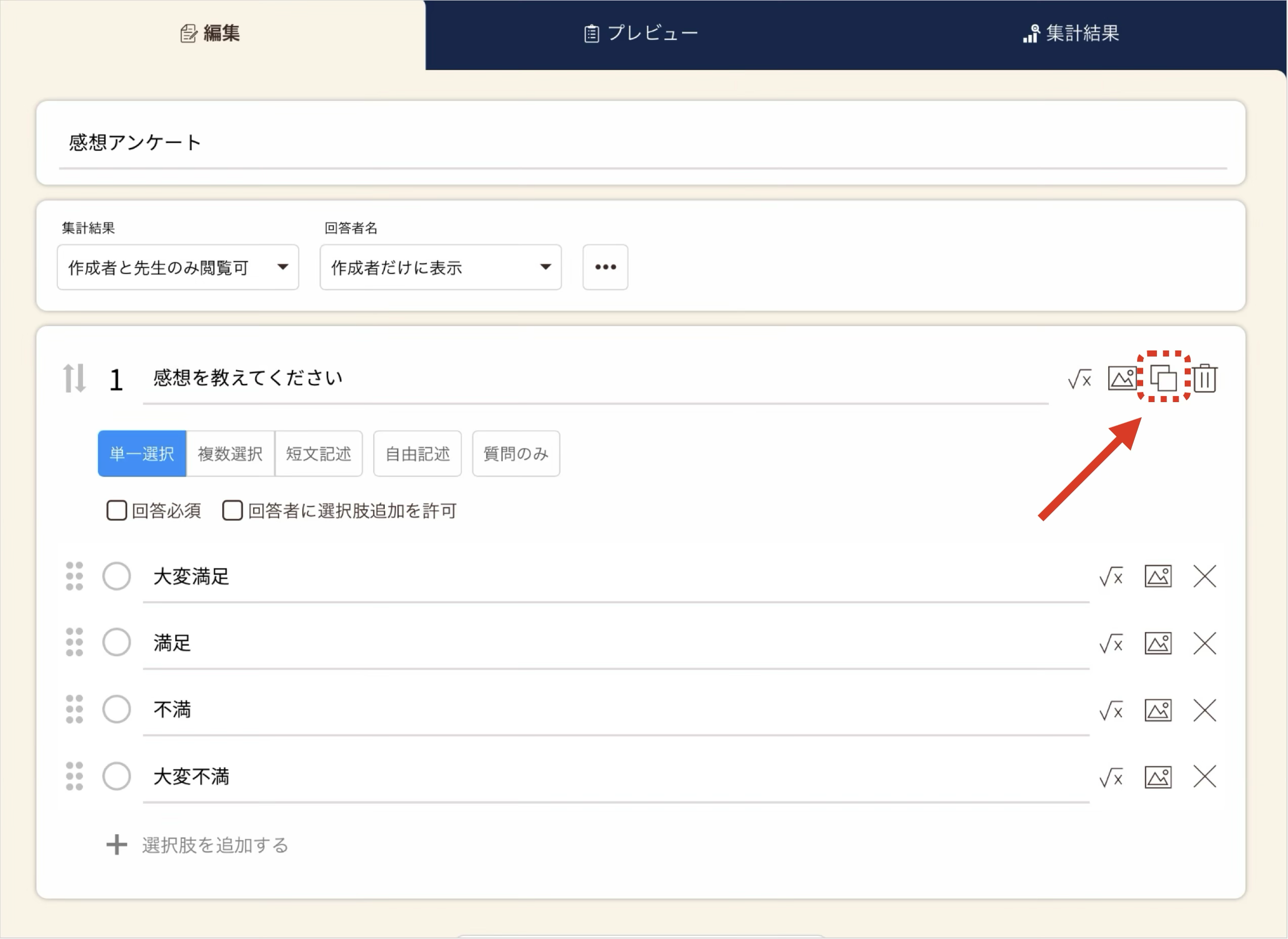Open the 集計結果 visibility dropdown
The height and width of the screenshot is (939, 1288).
(x=178, y=267)
